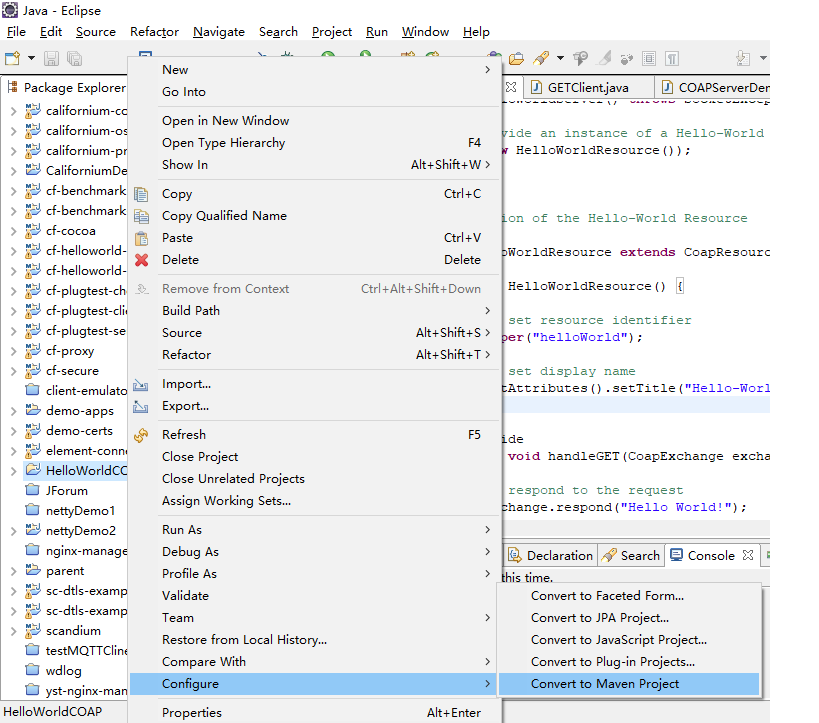Select Convert to Plug-in Projects...
The height and width of the screenshot is (723, 819).
[629, 662]
